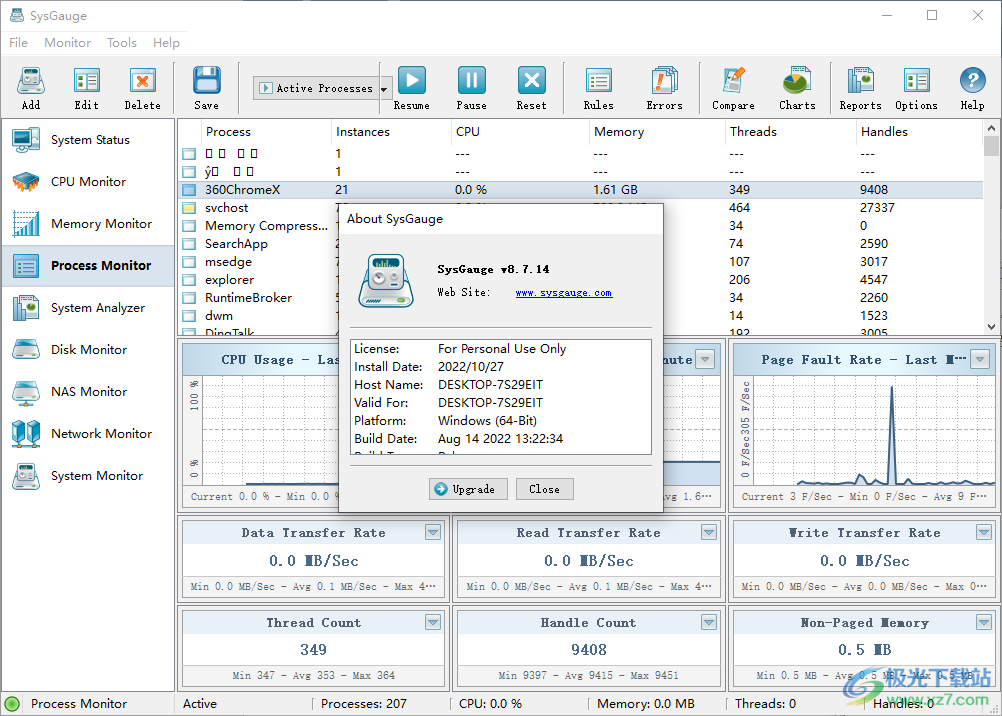Open the www.sysgauge.com link

(x=564, y=293)
